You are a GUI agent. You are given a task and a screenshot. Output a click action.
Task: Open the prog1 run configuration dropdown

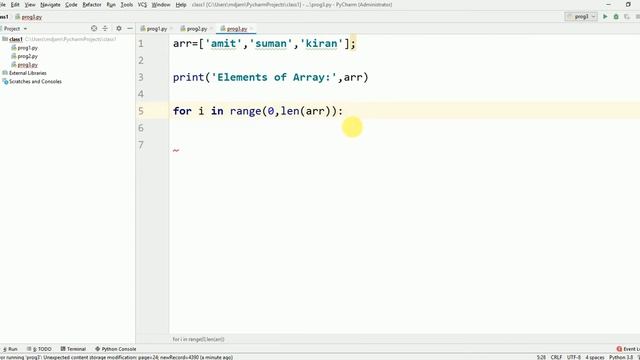click(581, 17)
